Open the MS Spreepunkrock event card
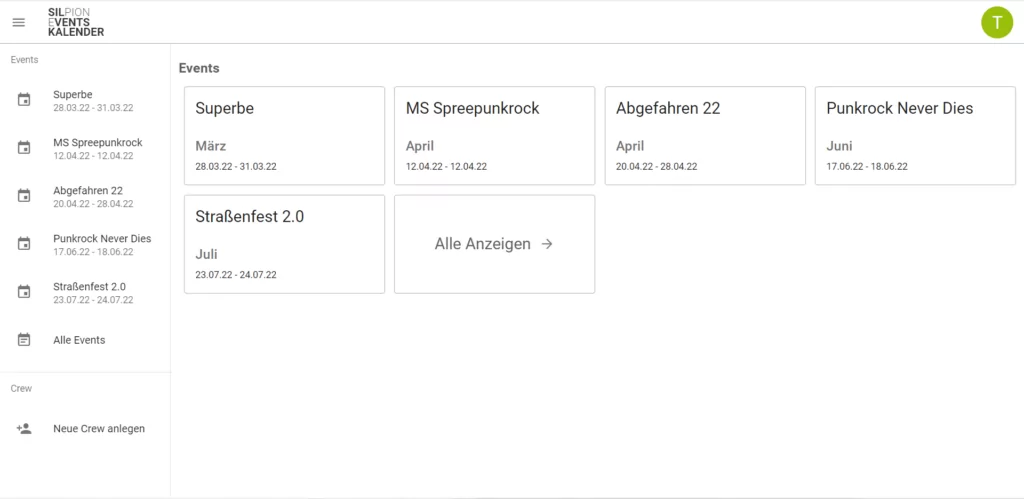This screenshot has height=499, width=1024. (x=494, y=136)
